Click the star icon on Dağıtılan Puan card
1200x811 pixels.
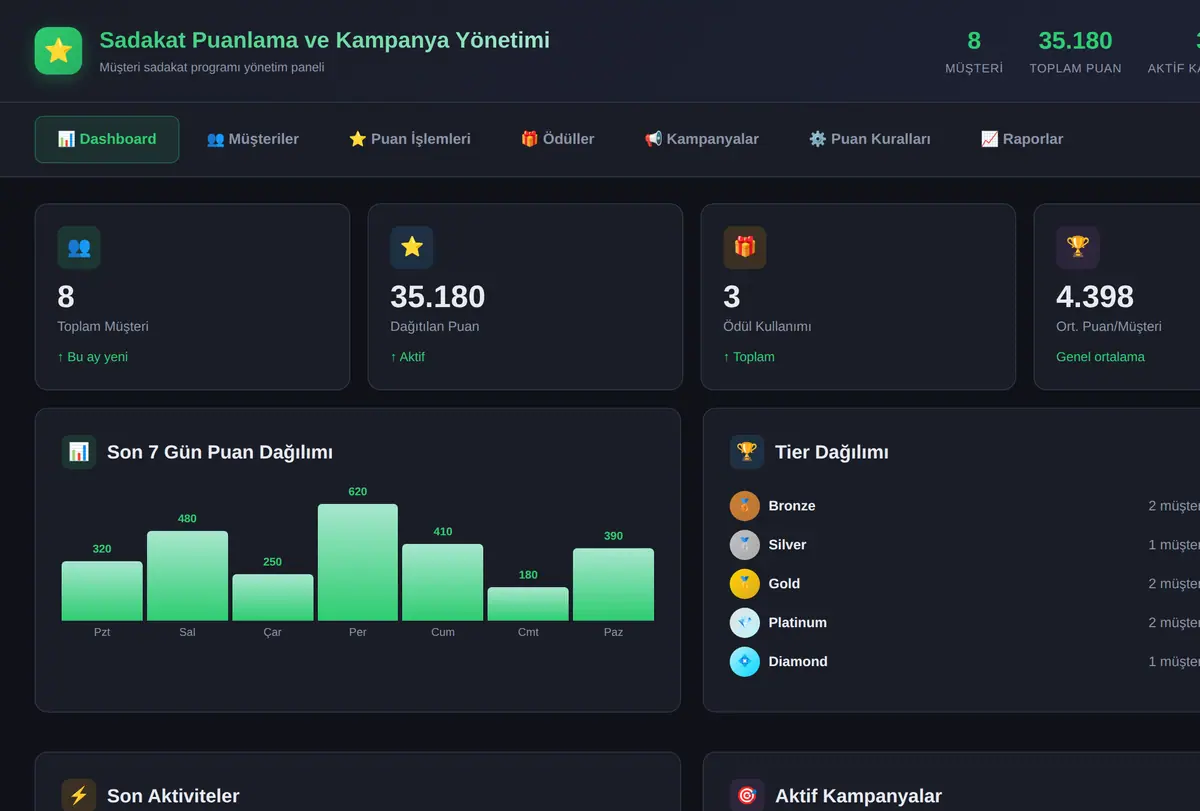pyautogui.click(x=412, y=247)
